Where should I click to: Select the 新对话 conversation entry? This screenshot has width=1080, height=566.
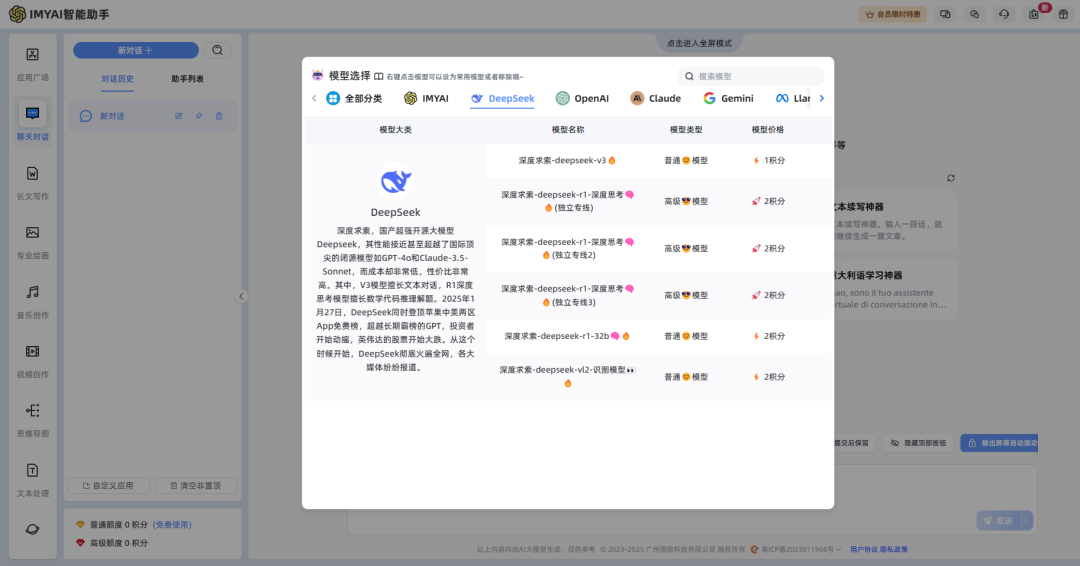[153, 116]
